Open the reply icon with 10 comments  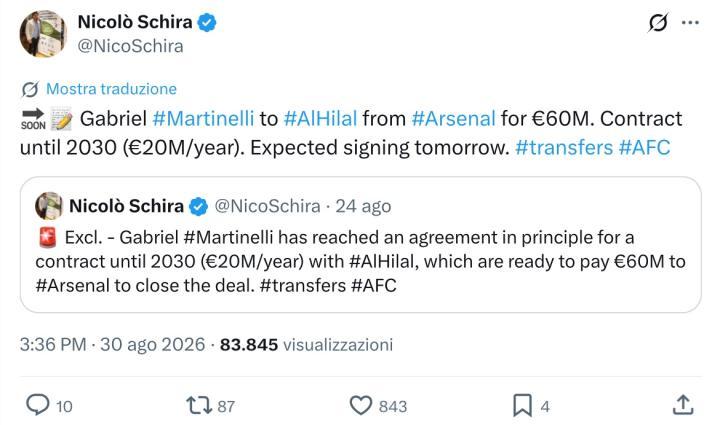[x=38, y=405]
